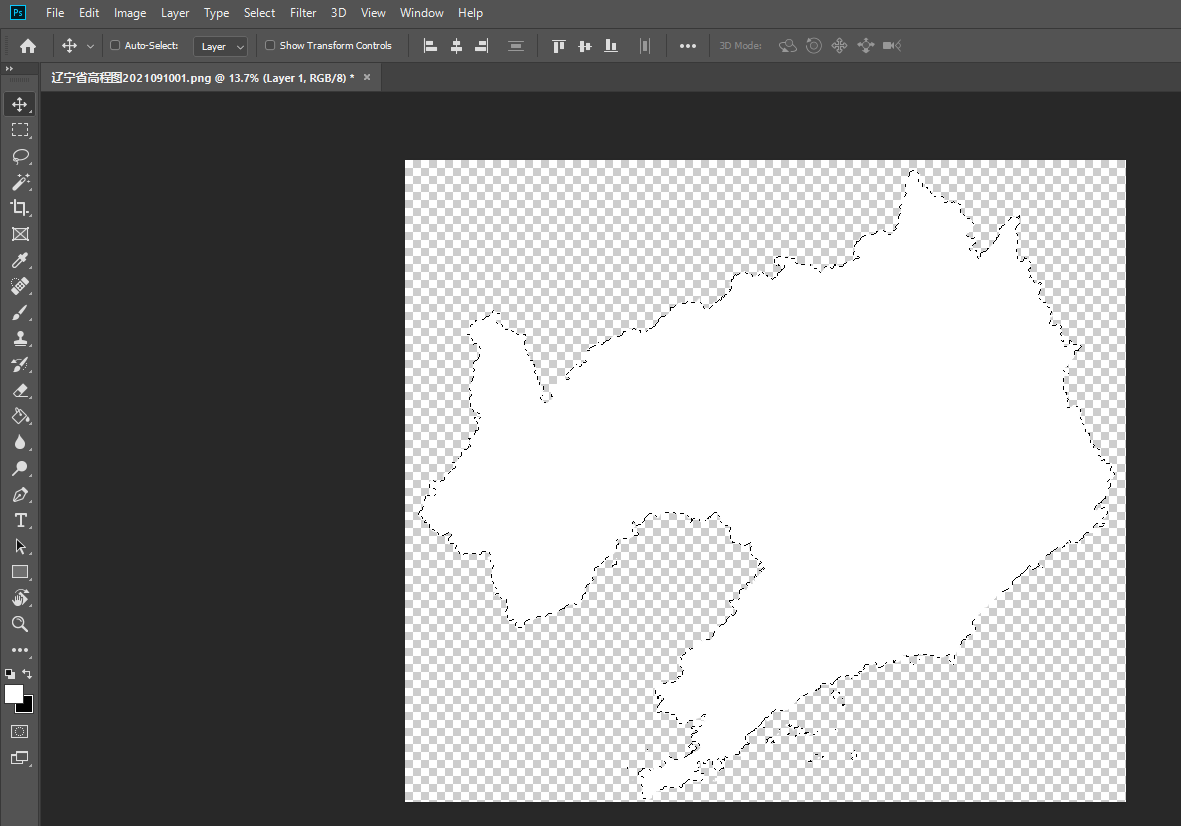The width and height of the screenshot is (1181, 826).
Task: Open the View menu
Action: 373,13
